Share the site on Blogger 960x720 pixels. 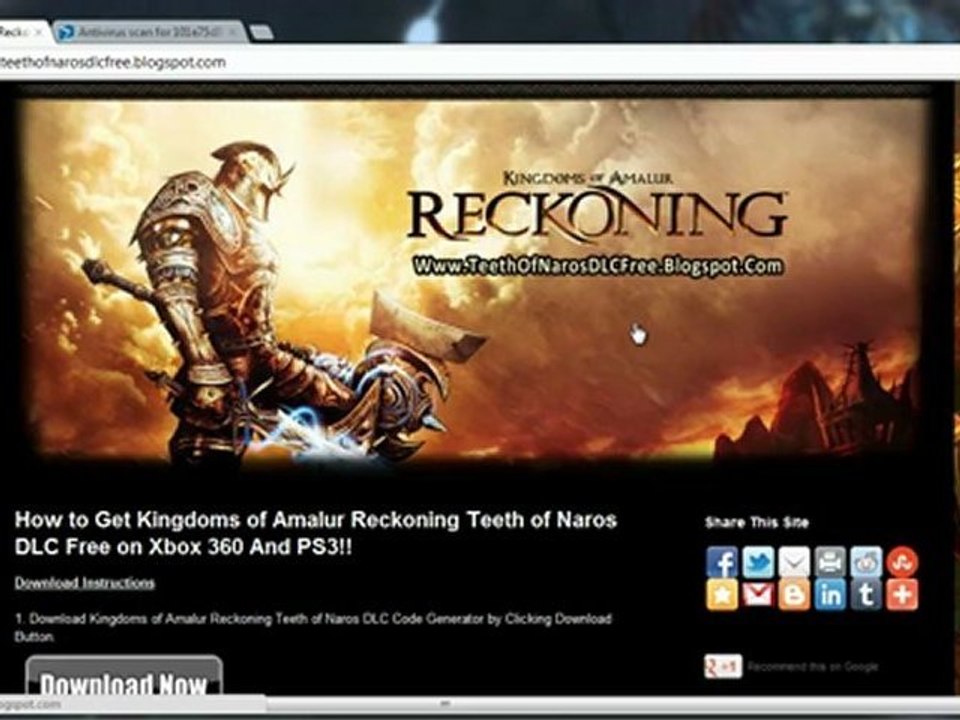click(x=794, y=595)
